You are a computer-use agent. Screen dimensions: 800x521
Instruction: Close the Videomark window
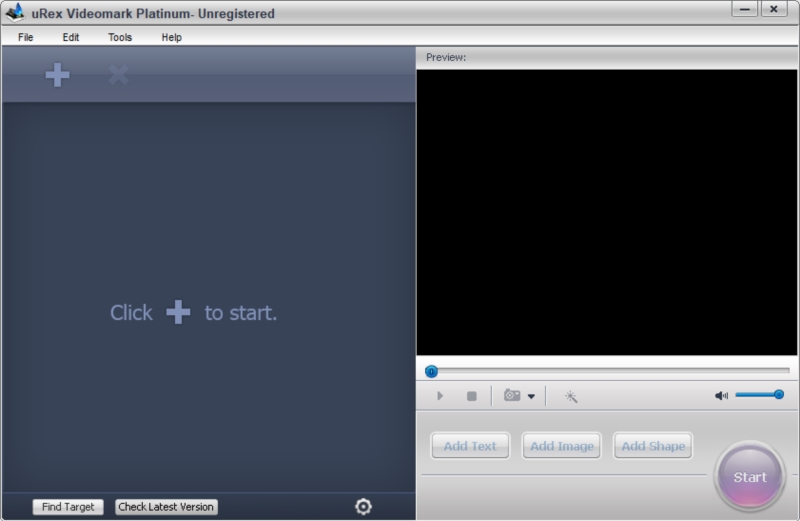(774, 9)
